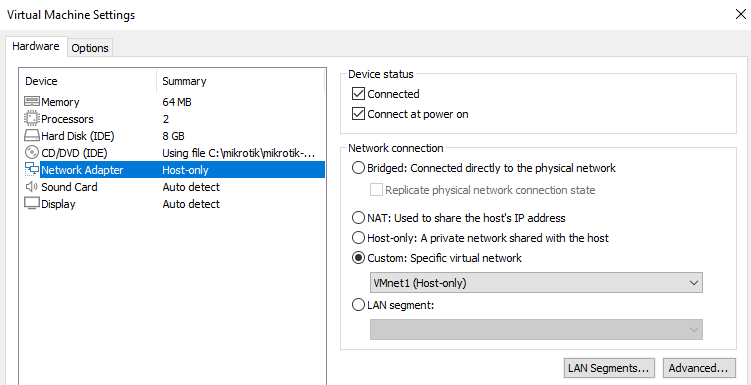751x385 pixels.
Task: Click the Network Adapter icon
Action: [x=32, y=170]
